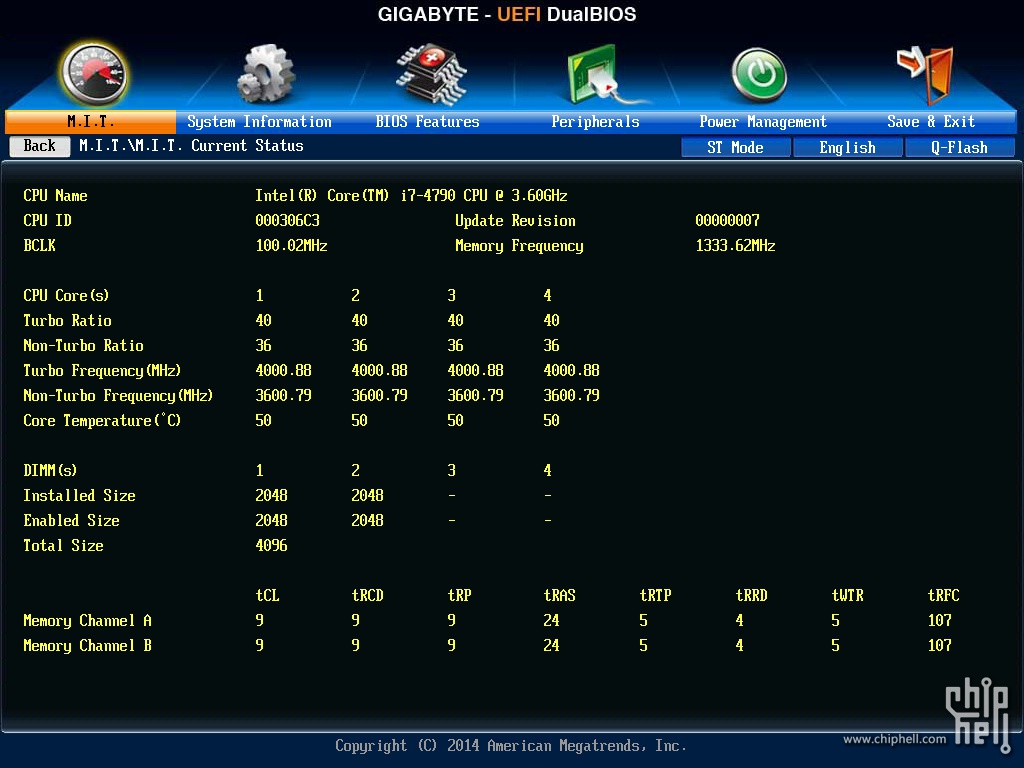Select the tRTP column header
This screenshot has height=768, width=1024.
click(655, 596)
